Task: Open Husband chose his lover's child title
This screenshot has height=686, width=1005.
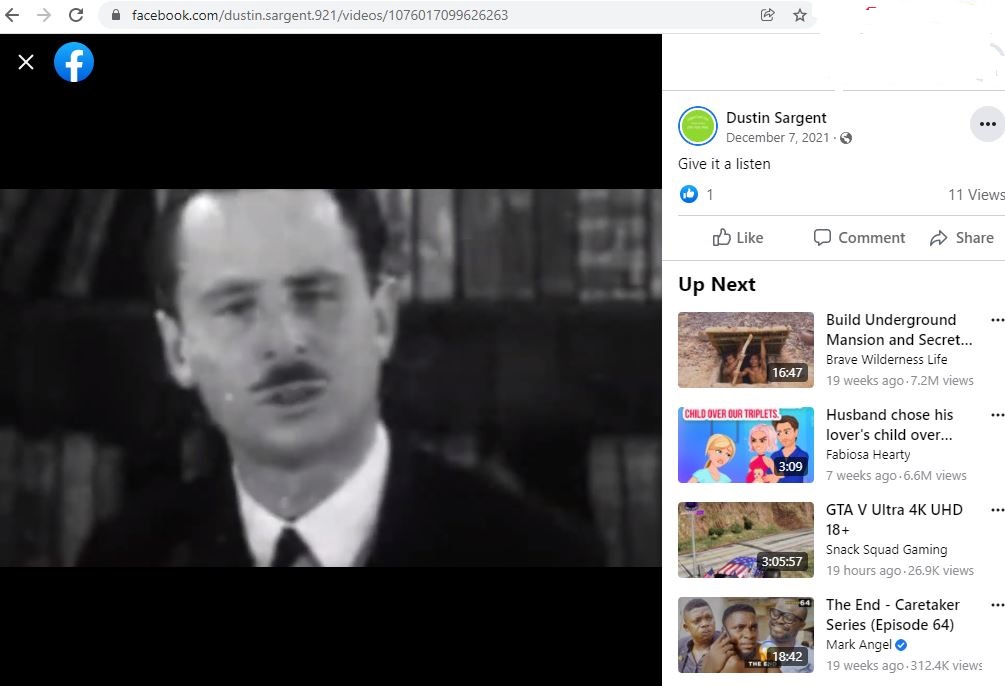Action: coord(890,424)
